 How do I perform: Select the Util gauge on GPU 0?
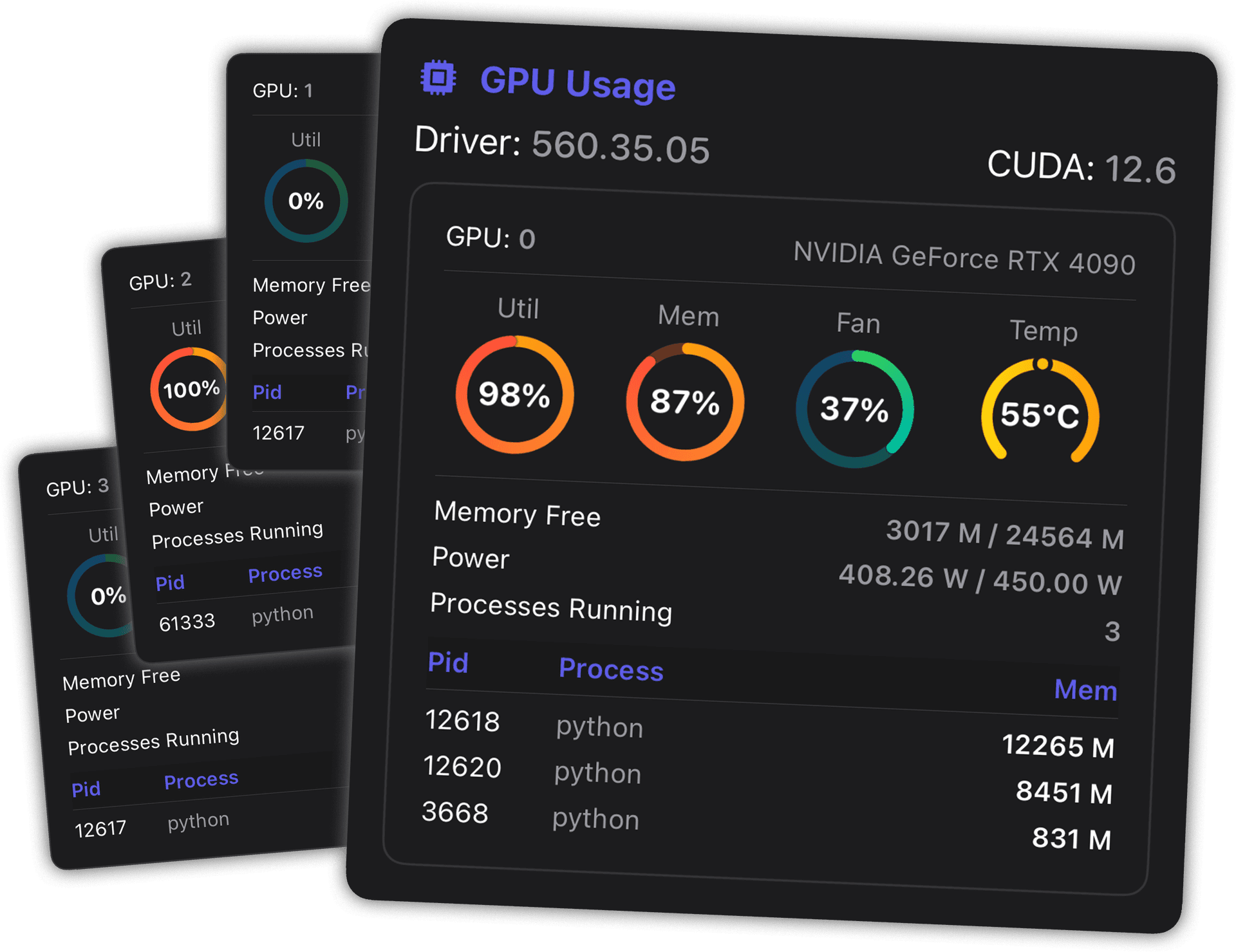515,397
